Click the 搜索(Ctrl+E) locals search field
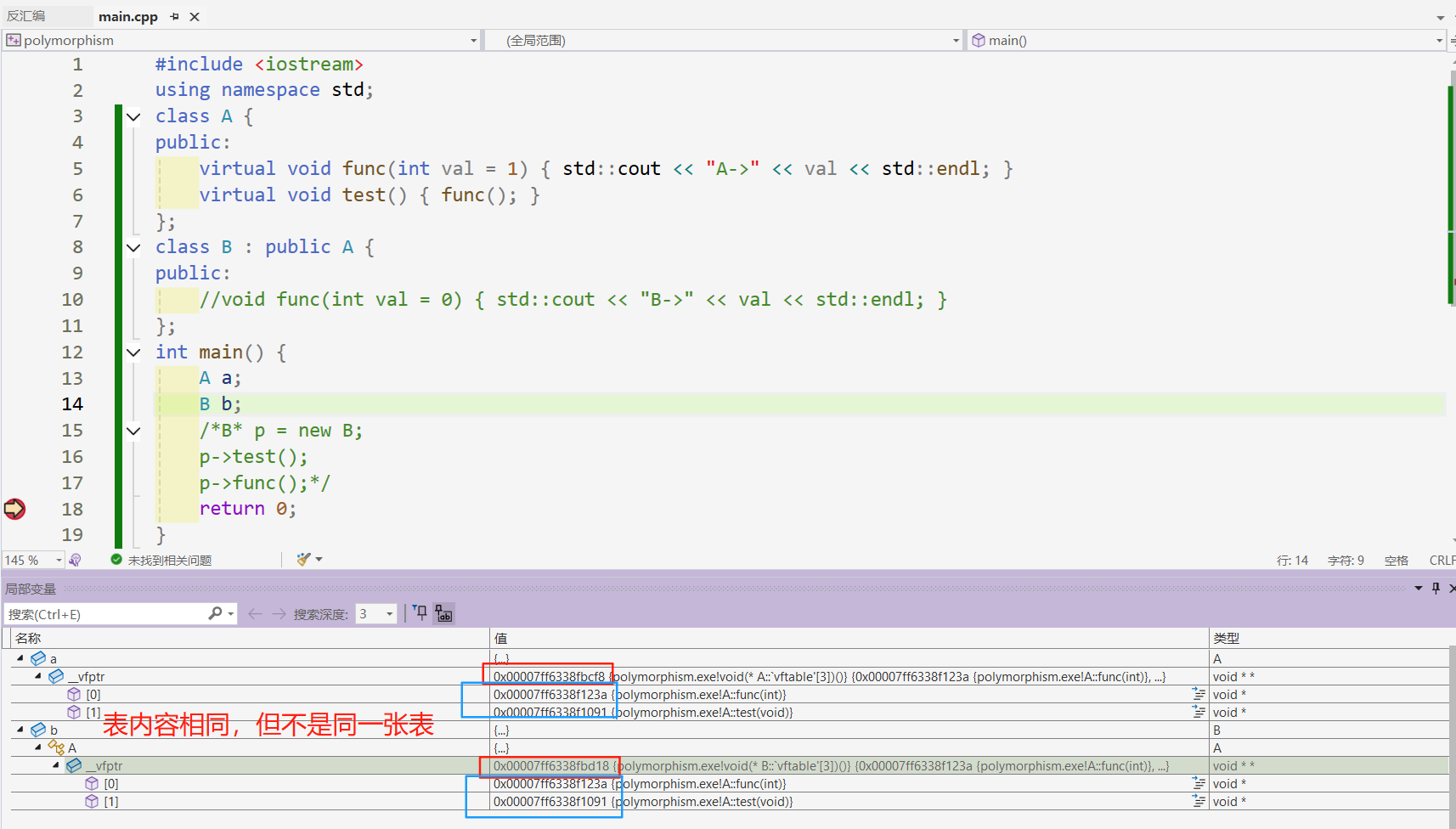This screenshot has width=1456, height=829. (106, 614)
